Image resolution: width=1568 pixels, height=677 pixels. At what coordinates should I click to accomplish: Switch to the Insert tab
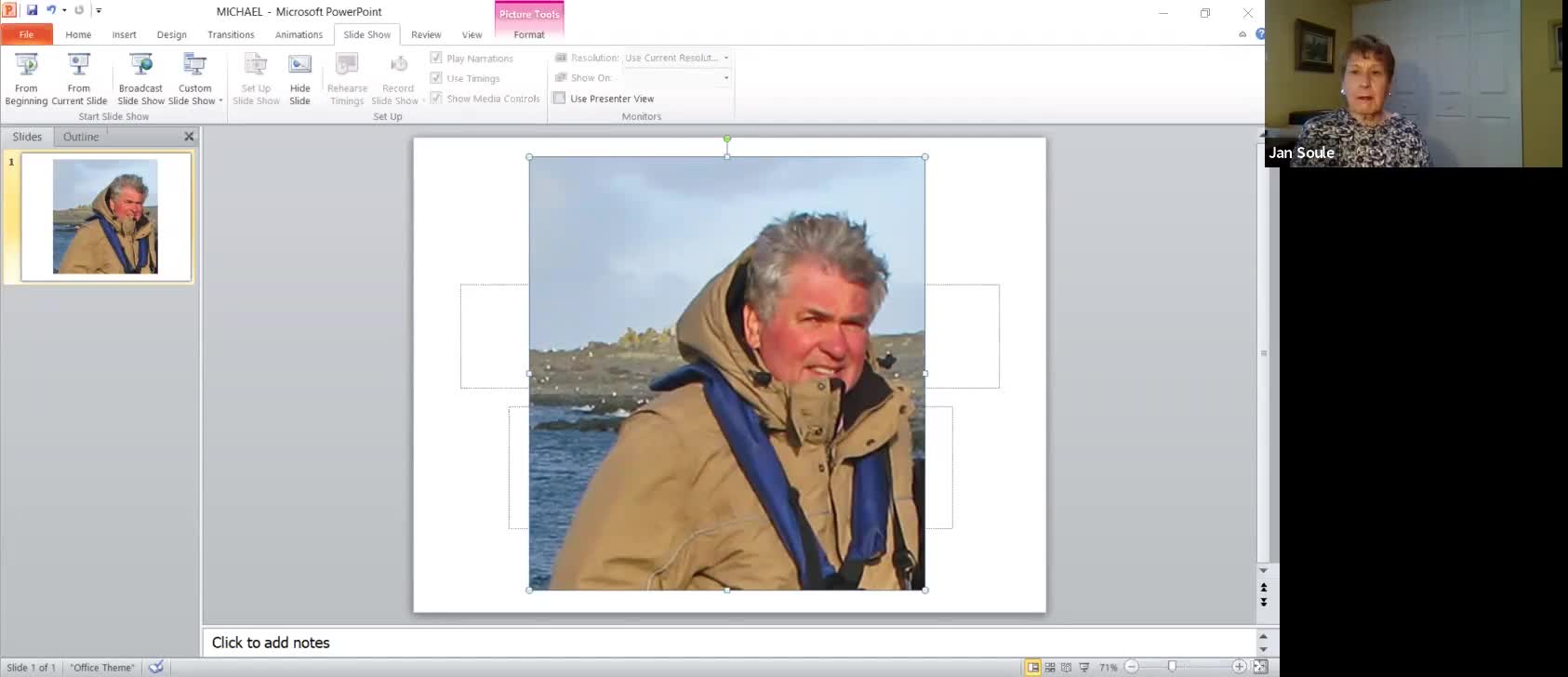point(124,34)
